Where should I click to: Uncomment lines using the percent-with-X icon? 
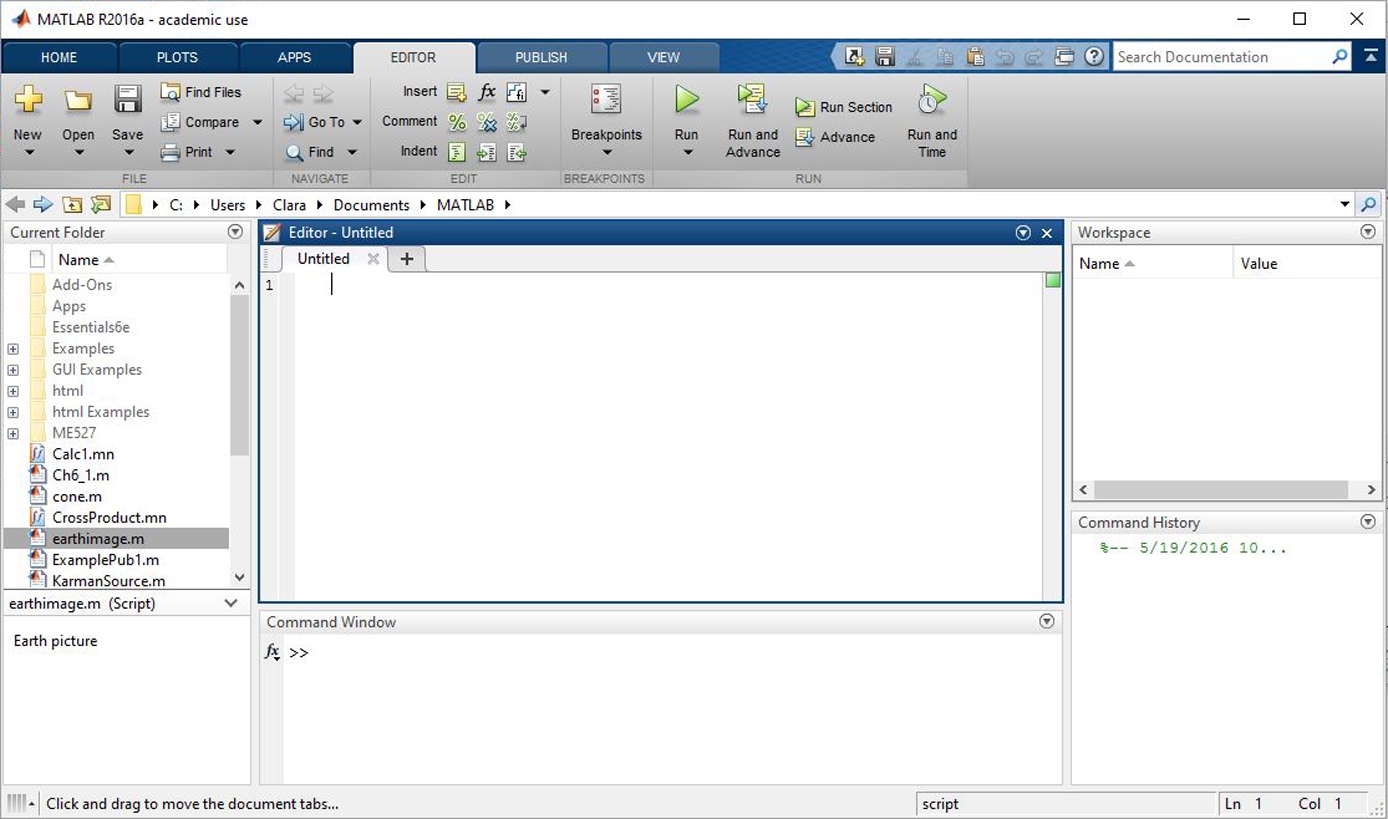coord(487,123)
